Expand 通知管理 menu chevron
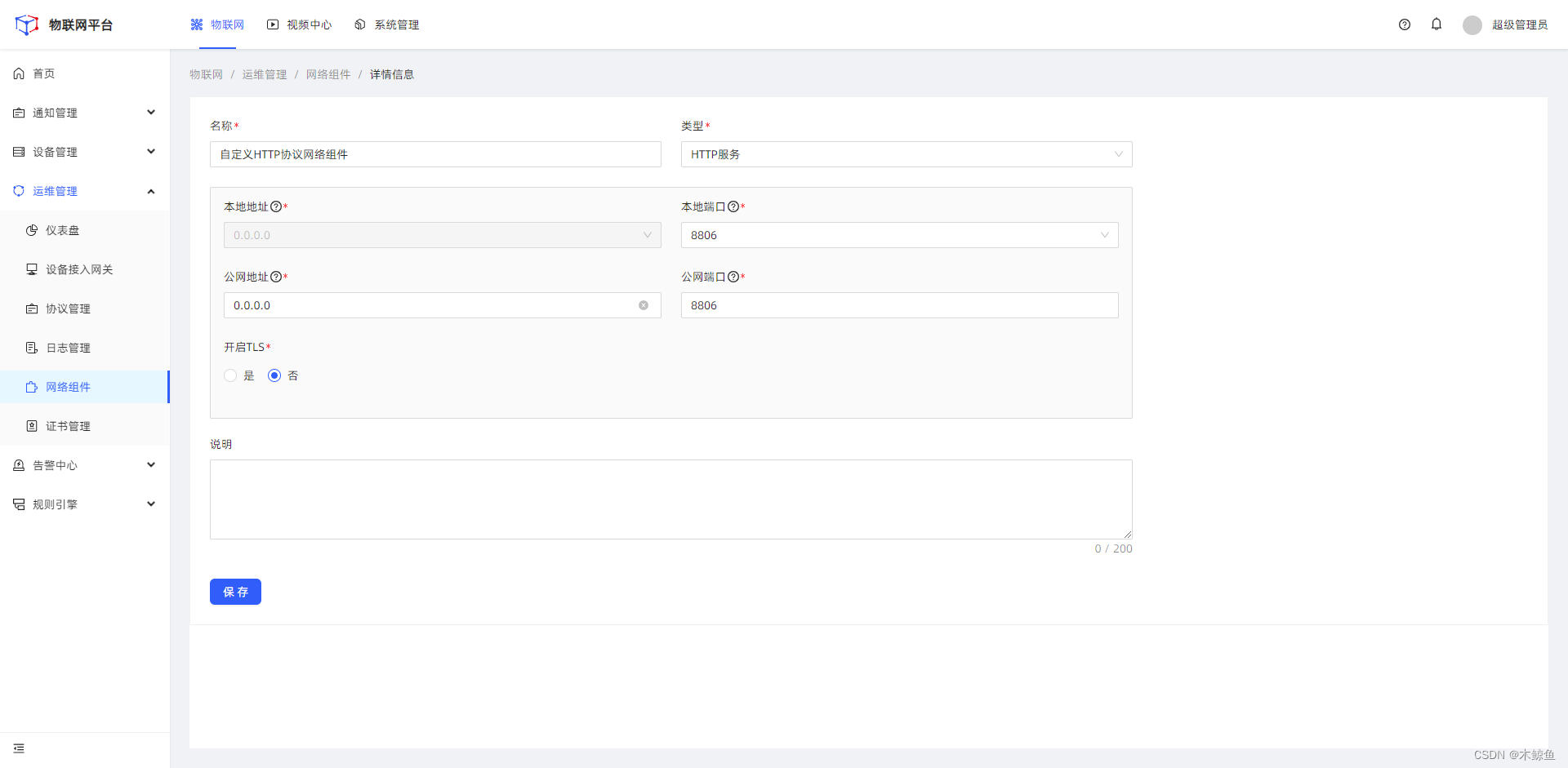 point(151,113)
